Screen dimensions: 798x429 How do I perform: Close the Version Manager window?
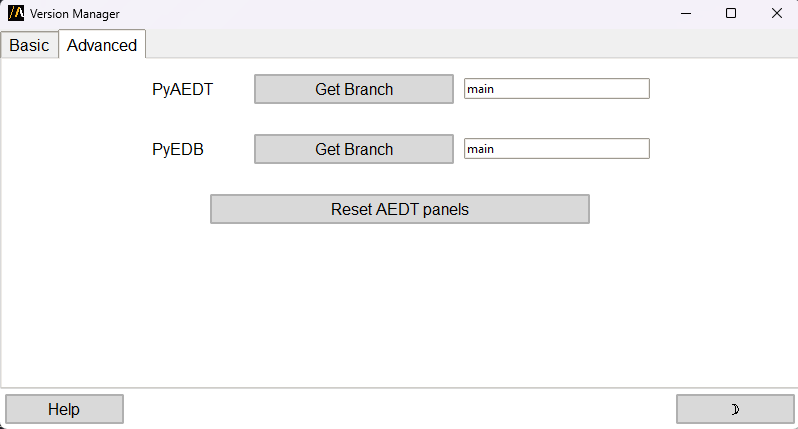coord(776,13)
